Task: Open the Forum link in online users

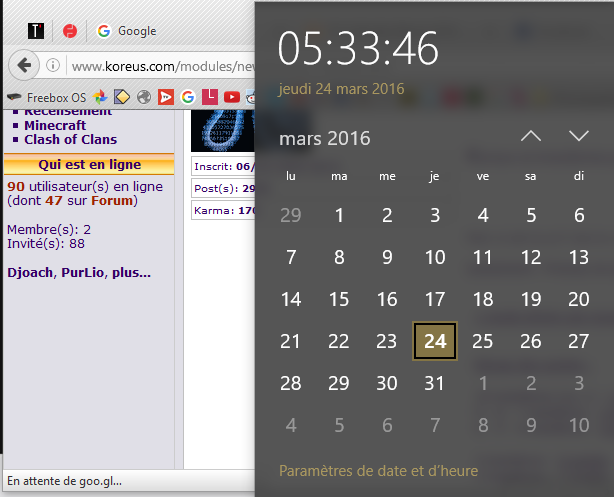Action: [112, 200]
